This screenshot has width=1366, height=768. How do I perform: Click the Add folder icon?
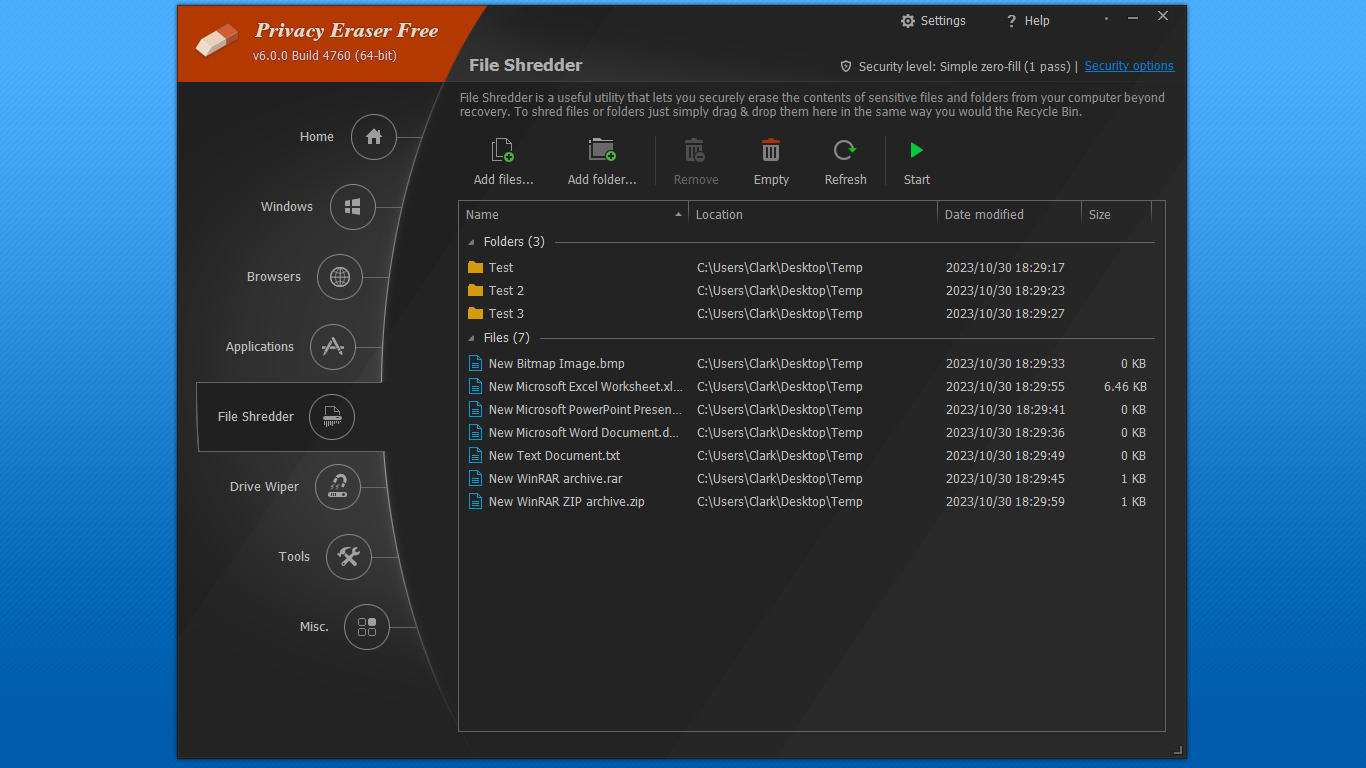602,149
